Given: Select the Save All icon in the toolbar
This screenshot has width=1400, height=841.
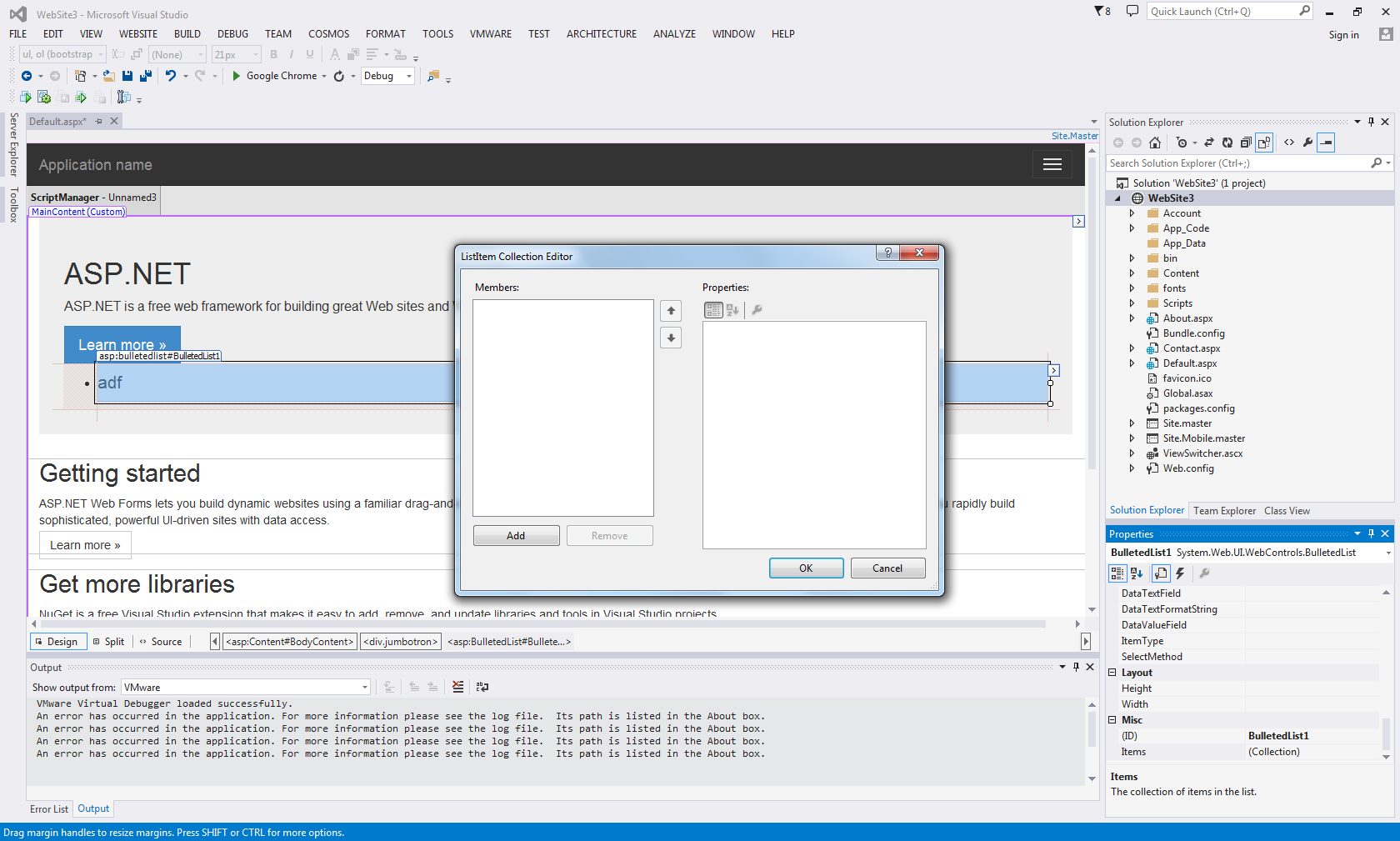Looking at the screenshot, I should pyautogui.click(x=146, y=76).
